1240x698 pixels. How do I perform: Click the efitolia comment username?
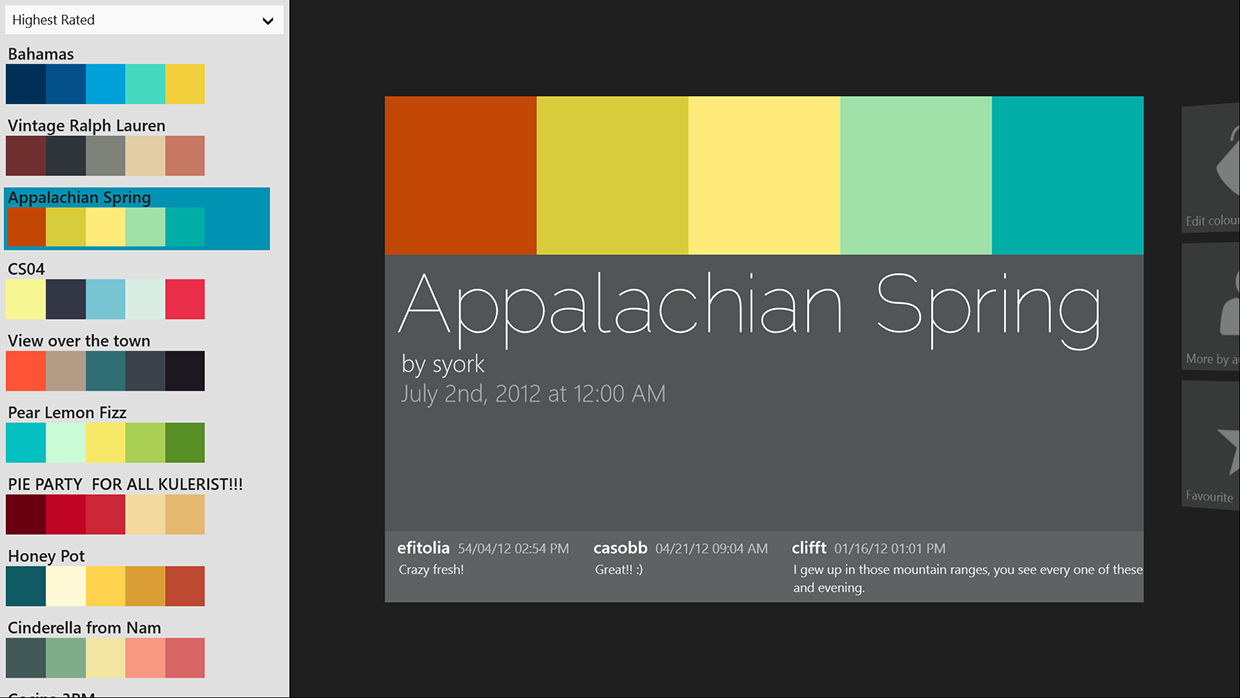click(423, 548)
